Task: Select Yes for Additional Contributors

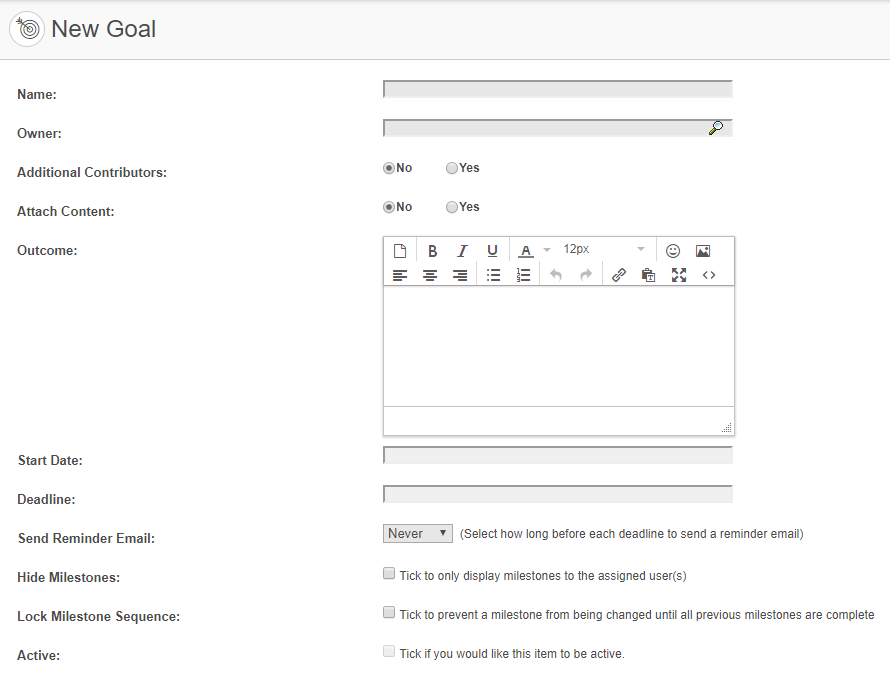Action: pyautogui.click(x=452, y=168)
